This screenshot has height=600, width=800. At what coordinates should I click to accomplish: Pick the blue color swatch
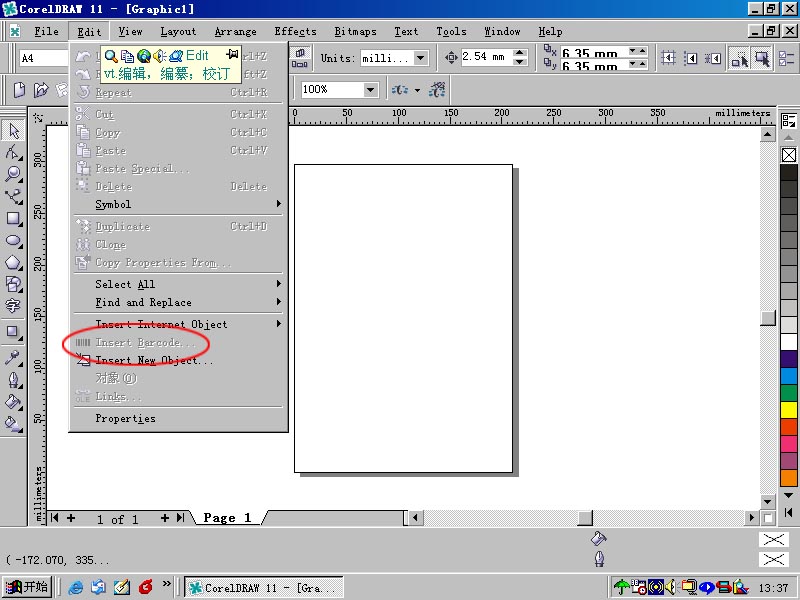[x=788, y=376]
